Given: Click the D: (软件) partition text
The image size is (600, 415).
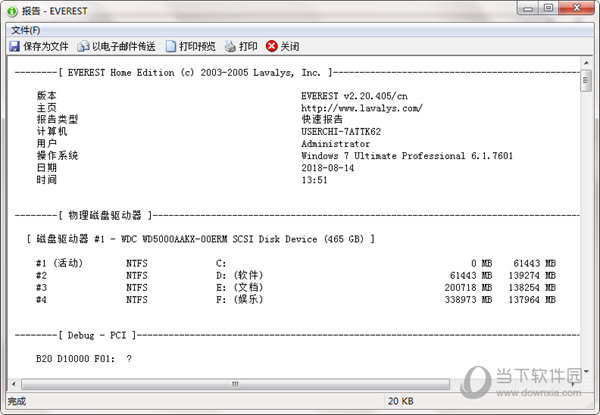Looking at the screenshot, I should pos(240,275).
